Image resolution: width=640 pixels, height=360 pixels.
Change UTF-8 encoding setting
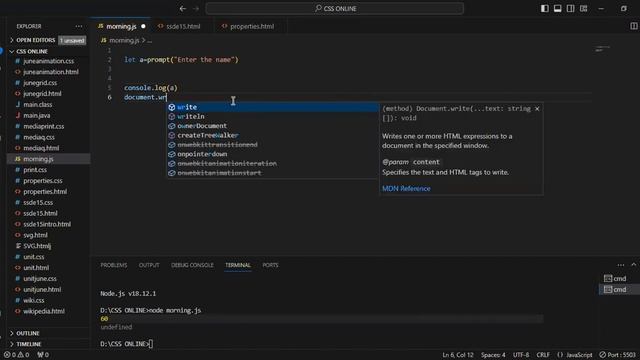point(521,355)
